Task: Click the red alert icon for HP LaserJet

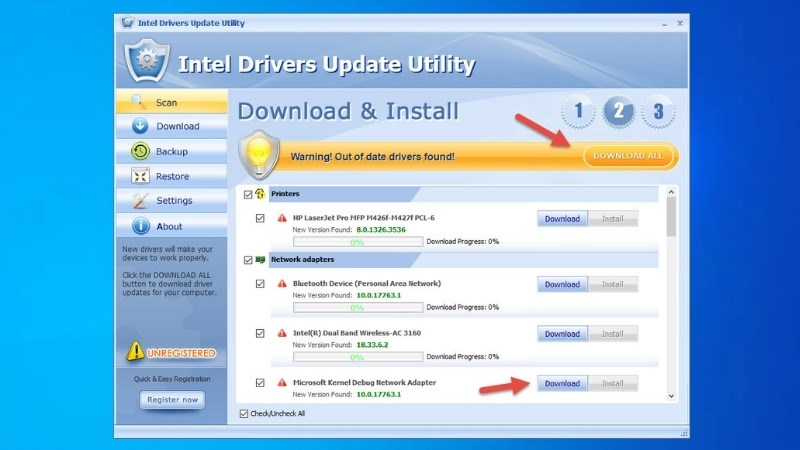Action: point(282,218)
